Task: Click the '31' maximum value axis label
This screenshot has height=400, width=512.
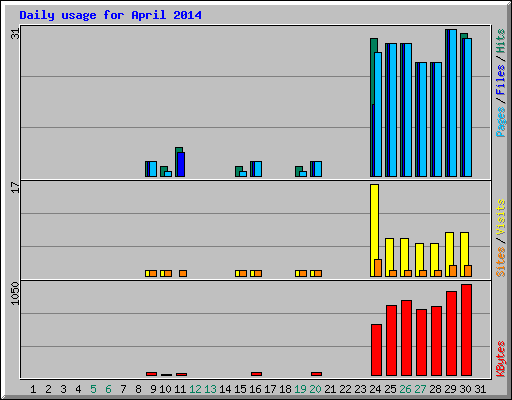Action: [x=15, y=34]
